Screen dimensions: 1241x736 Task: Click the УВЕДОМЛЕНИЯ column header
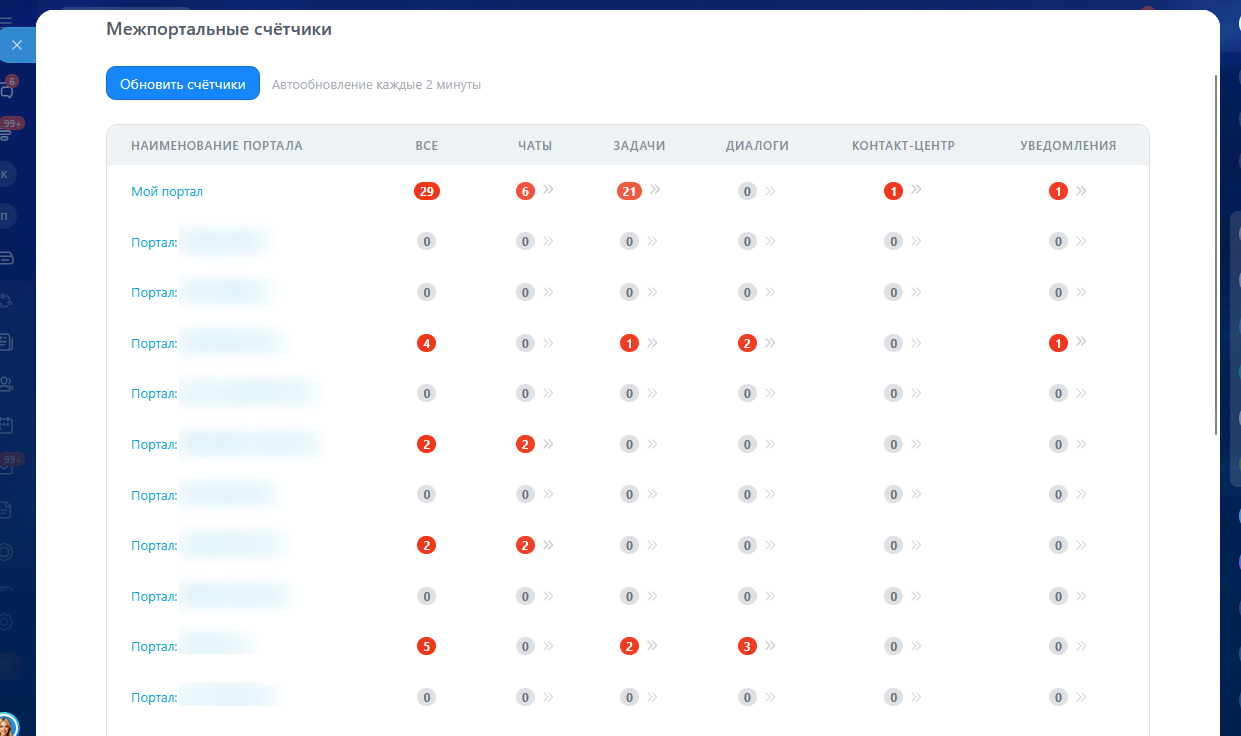pyautogui.click(x=1068, y=145)
